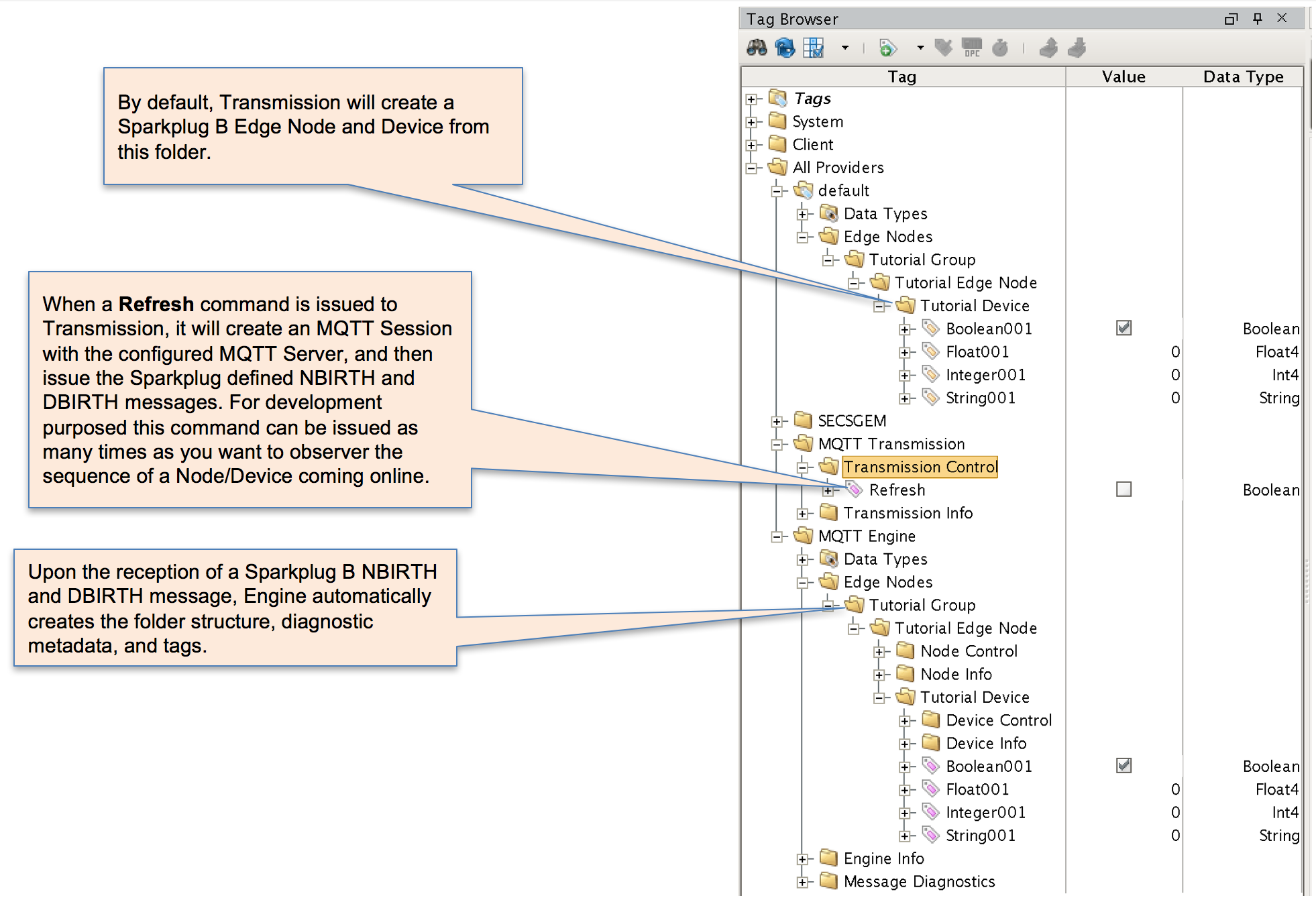Expand the SECSGEM provider
1316x904 pixels.
777,421
